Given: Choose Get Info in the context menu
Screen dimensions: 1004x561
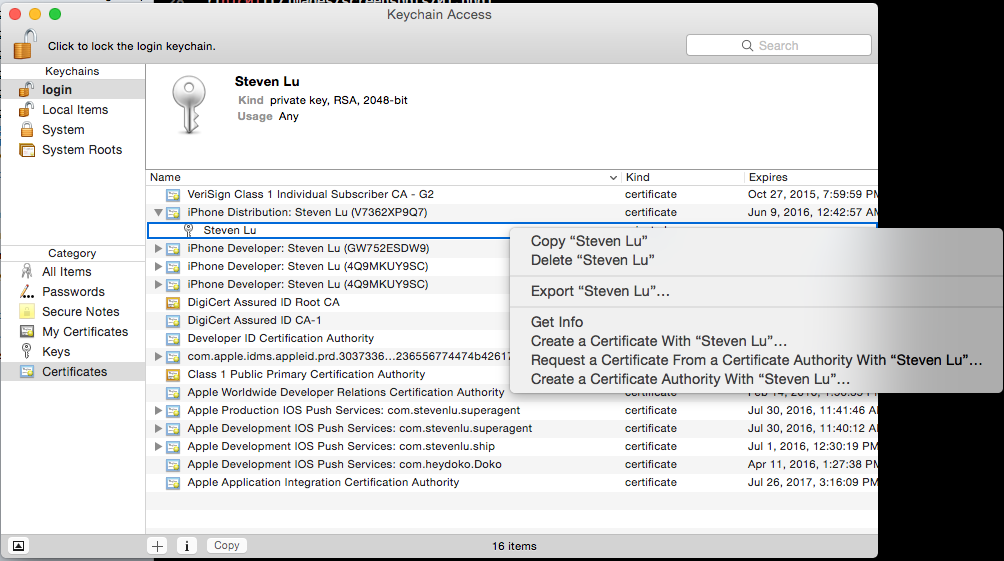Looking at the screenshot, I should (x=557, y=322).
